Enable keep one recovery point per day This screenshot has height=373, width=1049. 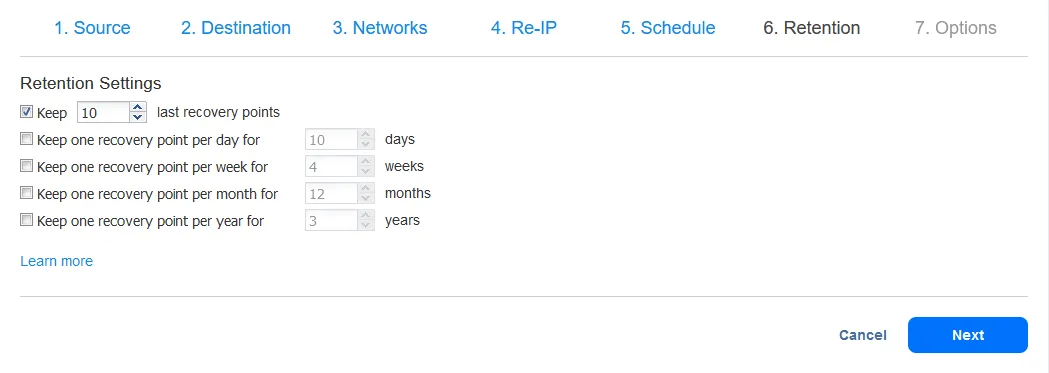point(26,139)
